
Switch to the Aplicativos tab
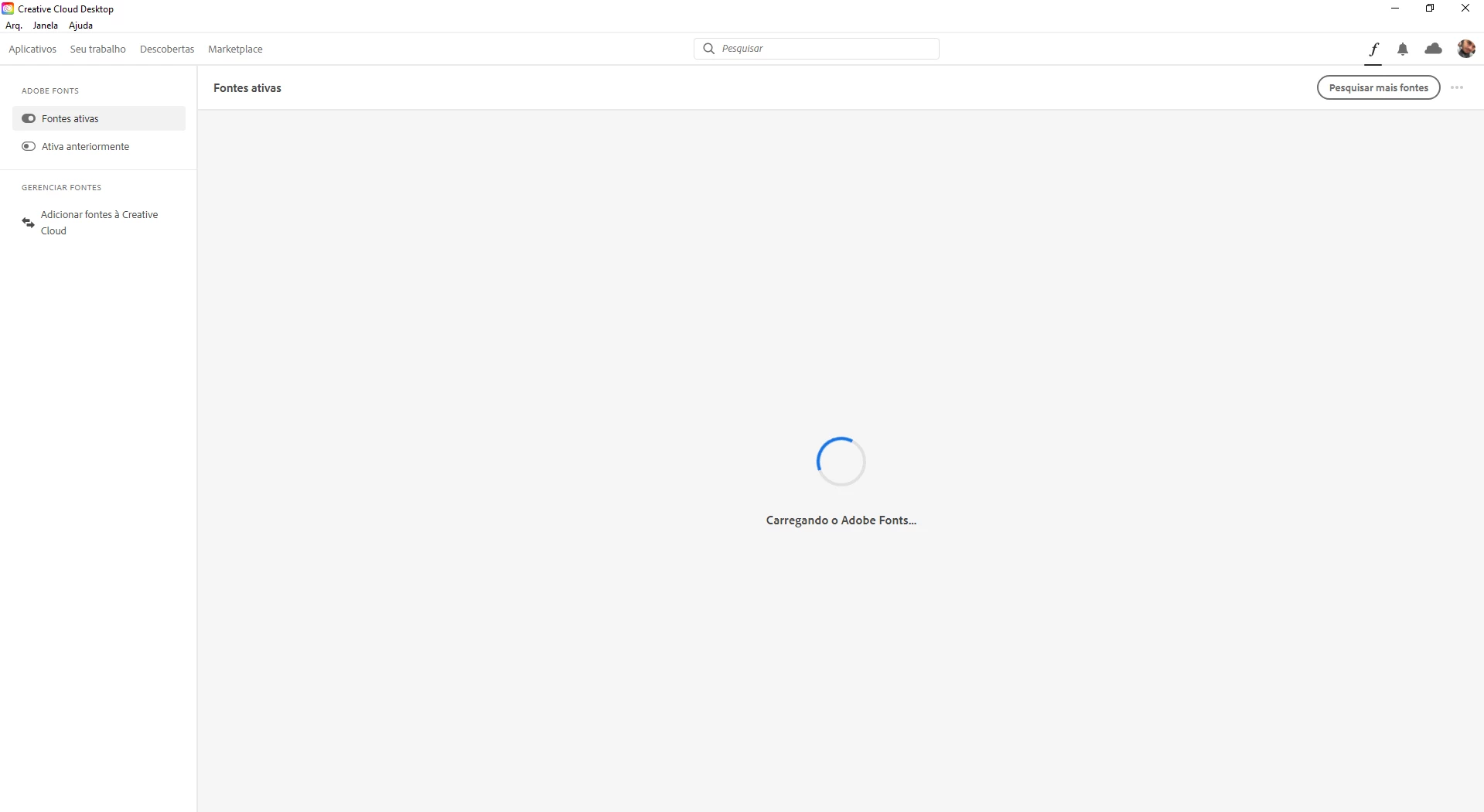point(32,49)
